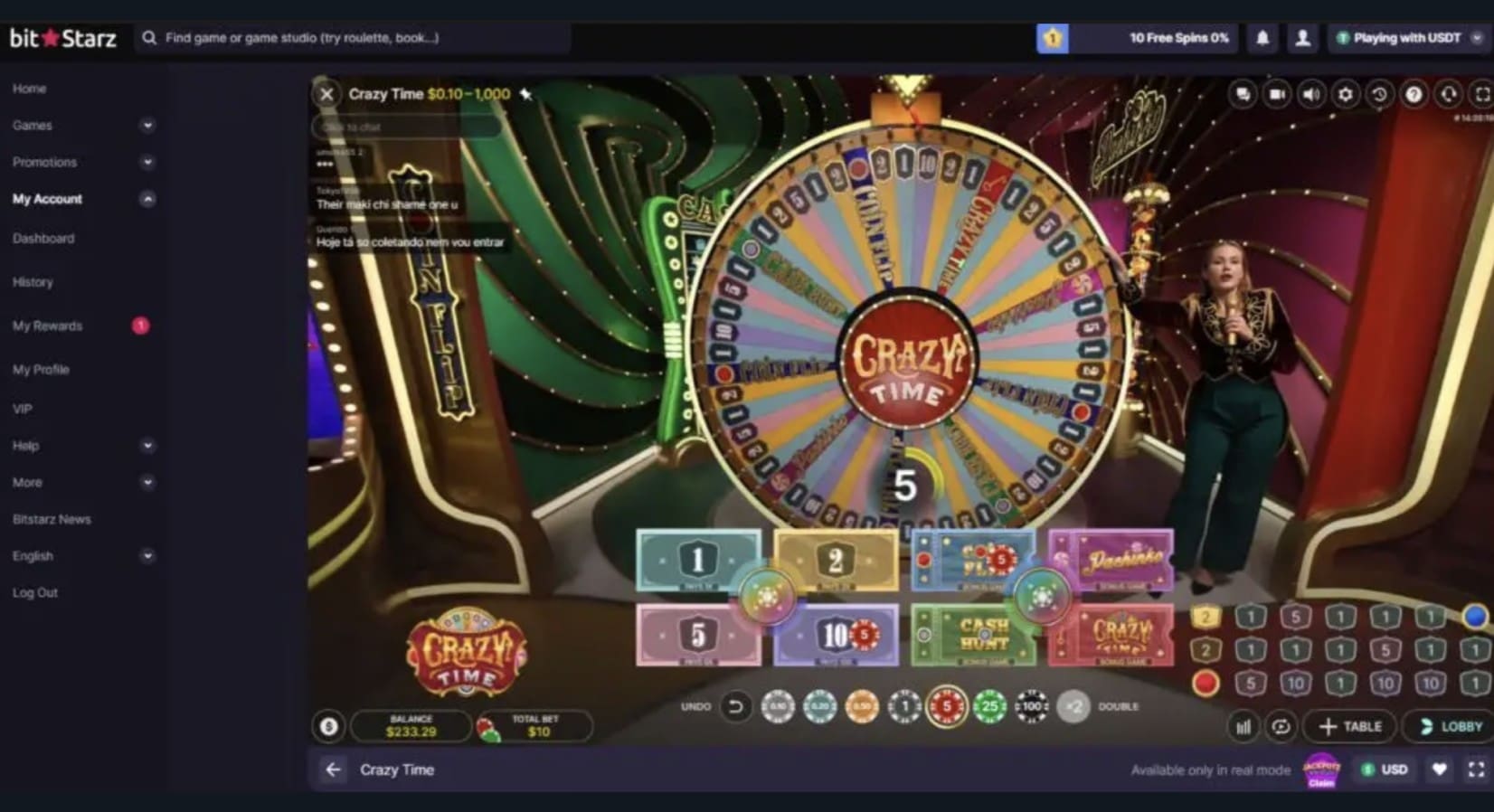Expand the Games sidebar menu

pyautogui.click(x=147, y=126)
